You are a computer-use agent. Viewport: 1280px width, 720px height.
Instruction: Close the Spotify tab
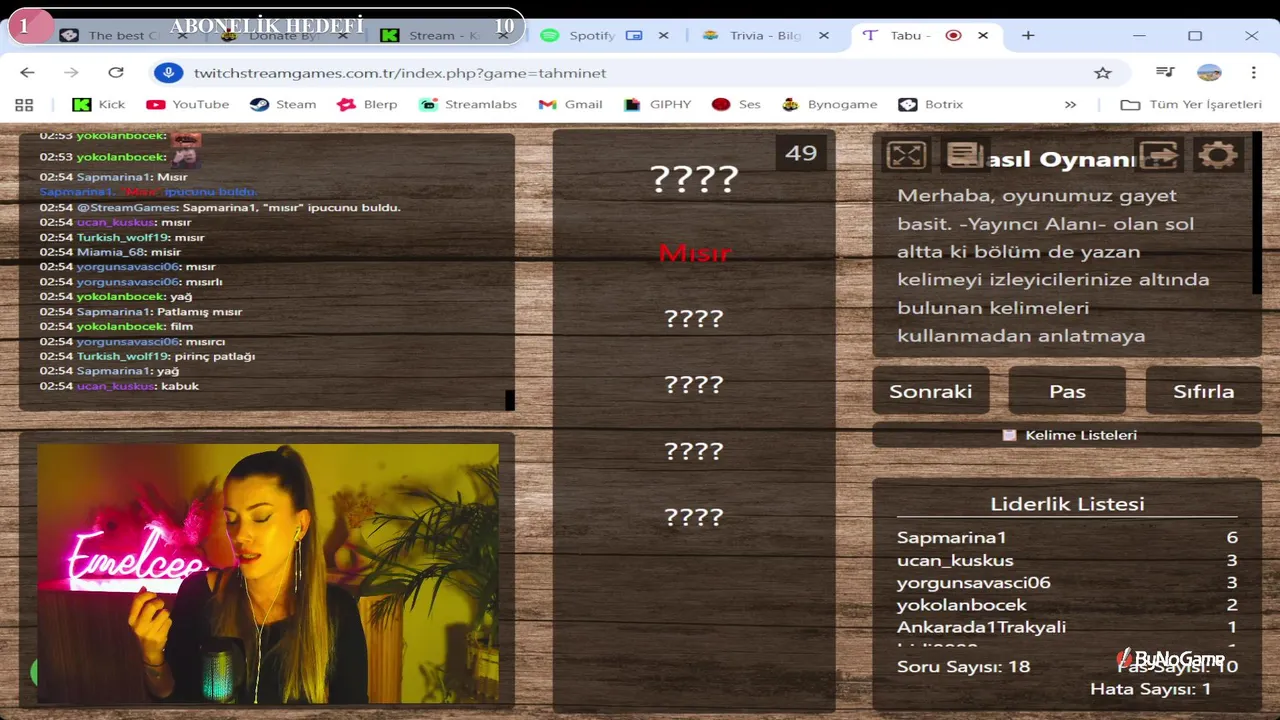(x=664, y=35)
